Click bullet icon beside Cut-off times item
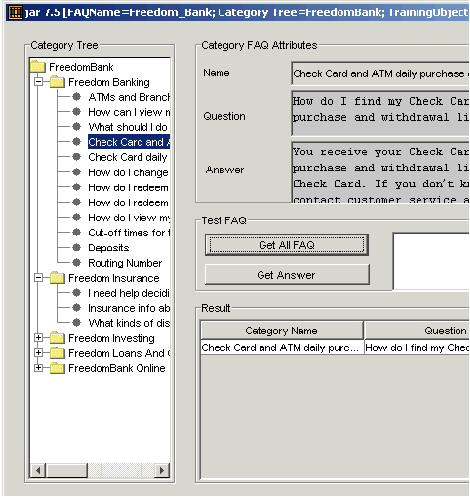 pyautogui.click(x=76, y=232)
